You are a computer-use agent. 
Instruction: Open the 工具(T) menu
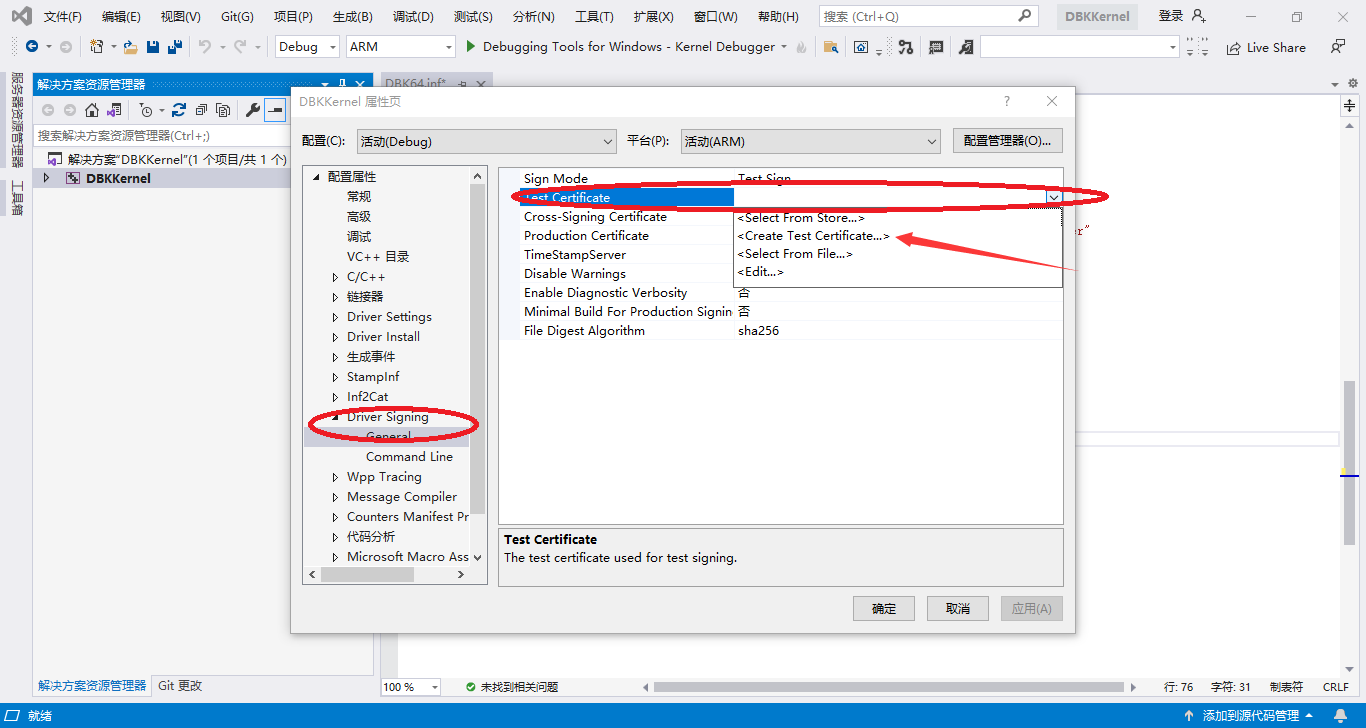594,16
